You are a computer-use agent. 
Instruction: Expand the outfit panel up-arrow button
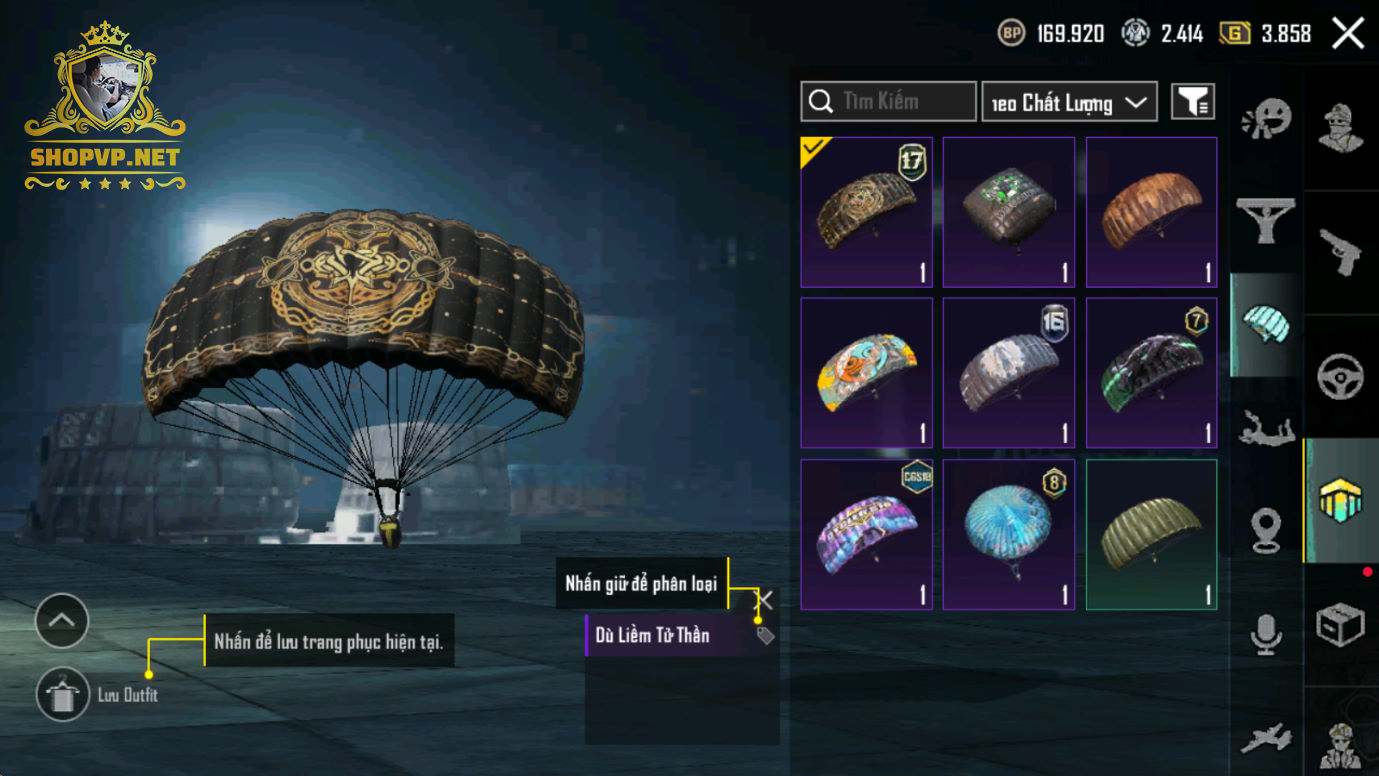(x=62, y=621)
